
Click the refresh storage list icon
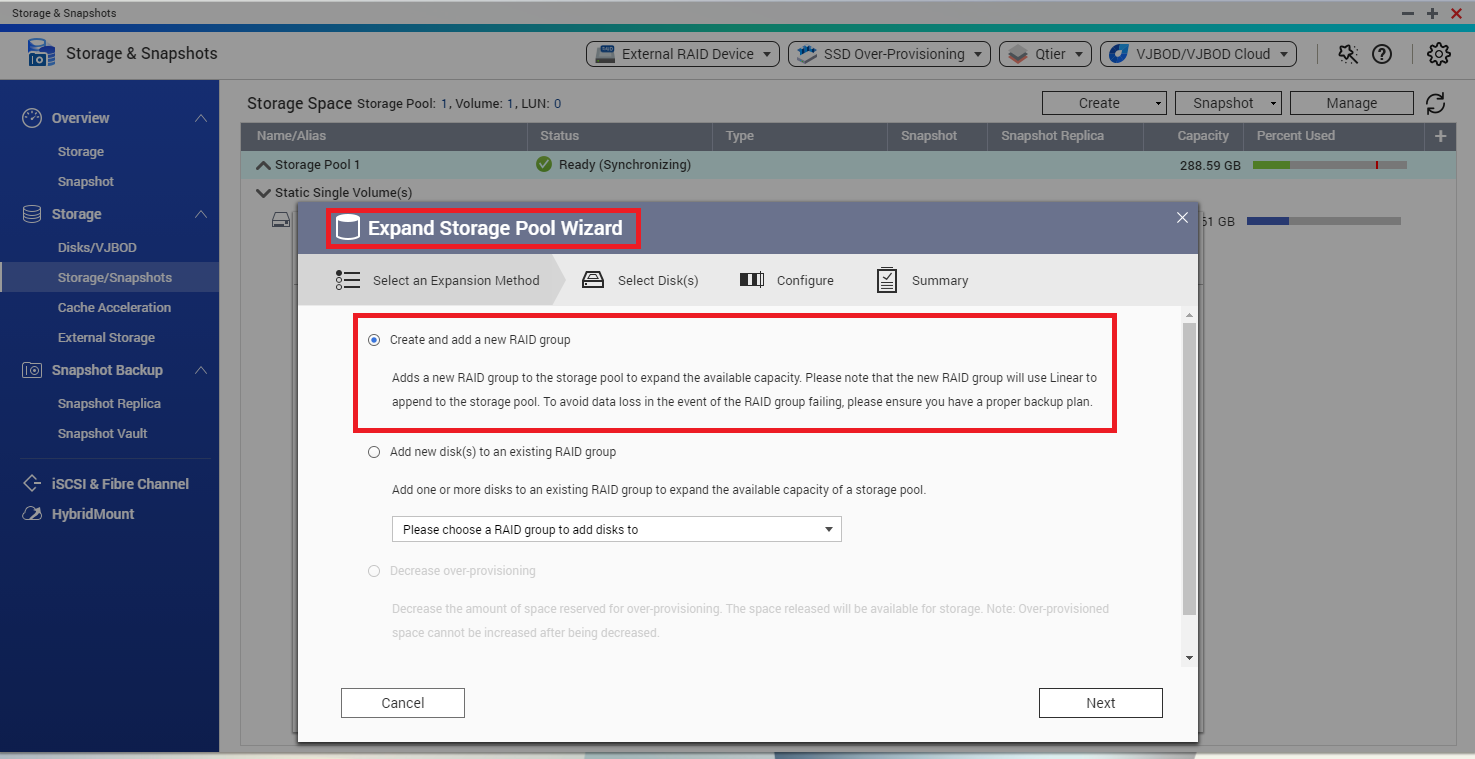click(x=1435, y=103)
